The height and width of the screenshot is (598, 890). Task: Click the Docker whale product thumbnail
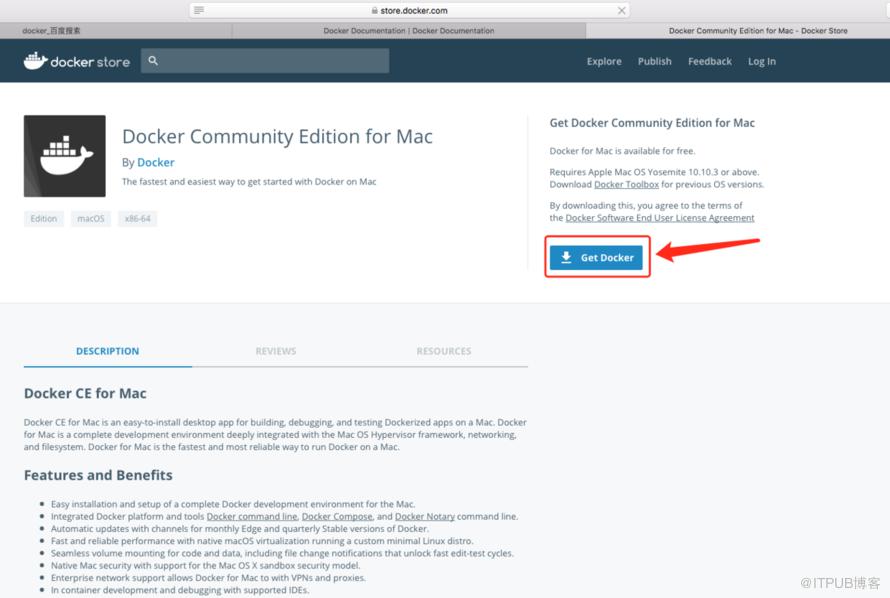65,156
